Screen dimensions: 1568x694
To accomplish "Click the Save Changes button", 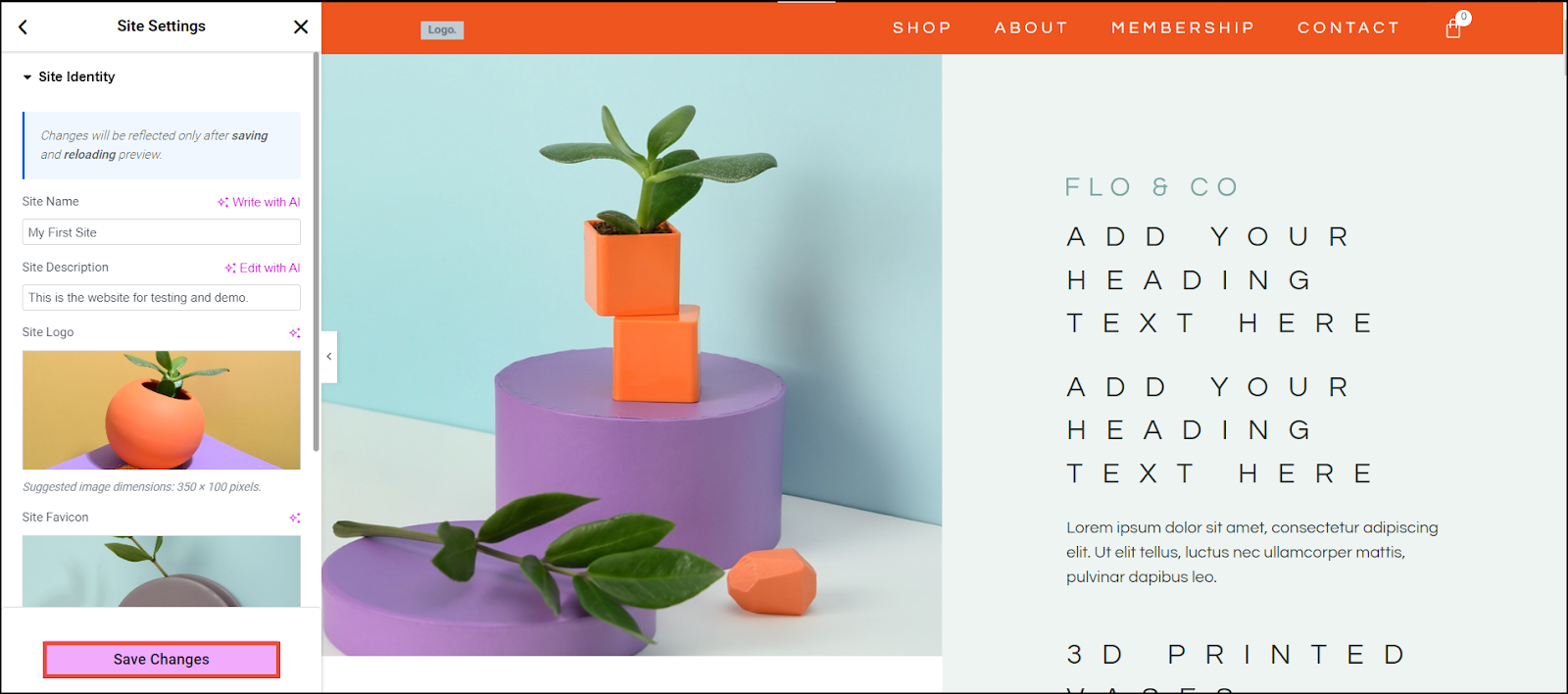I will tap(162, 660).
